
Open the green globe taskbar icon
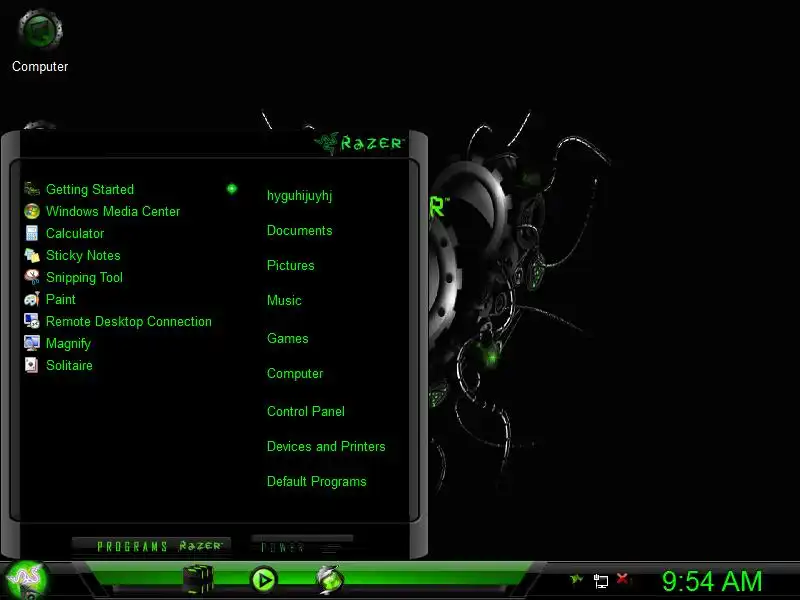tap(330, 579)
